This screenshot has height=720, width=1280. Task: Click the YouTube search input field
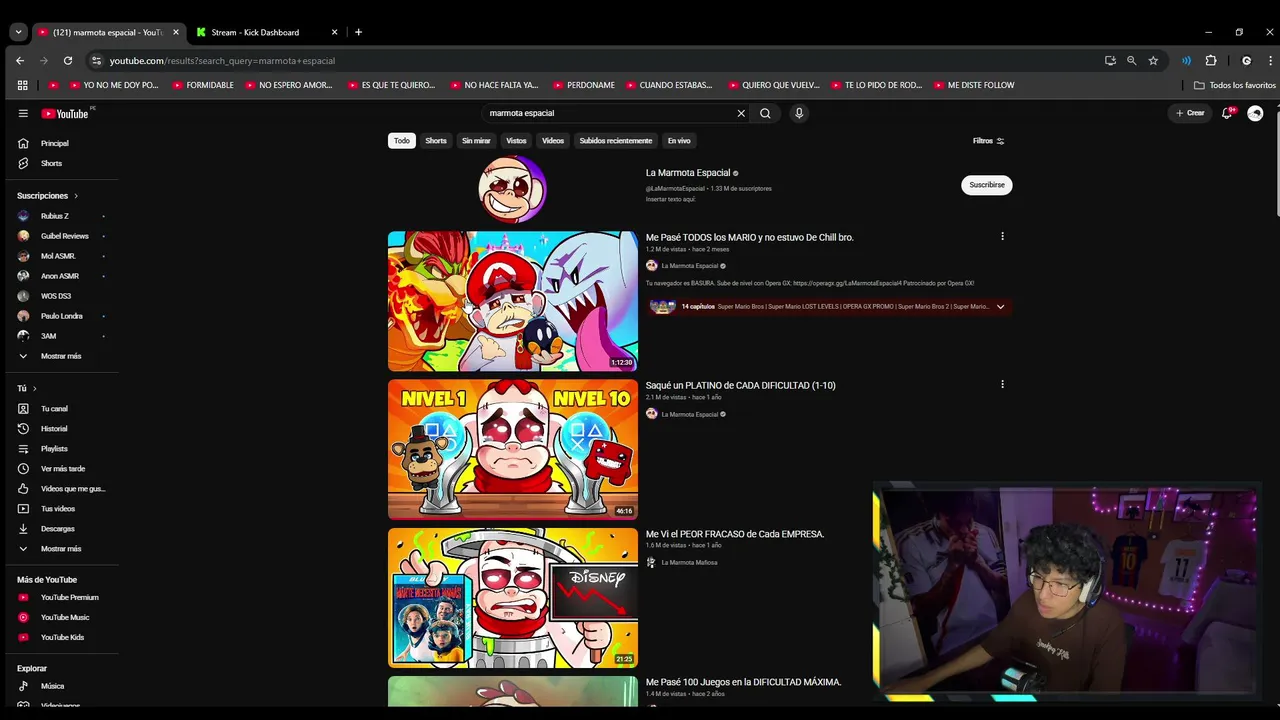pos(610,113)
